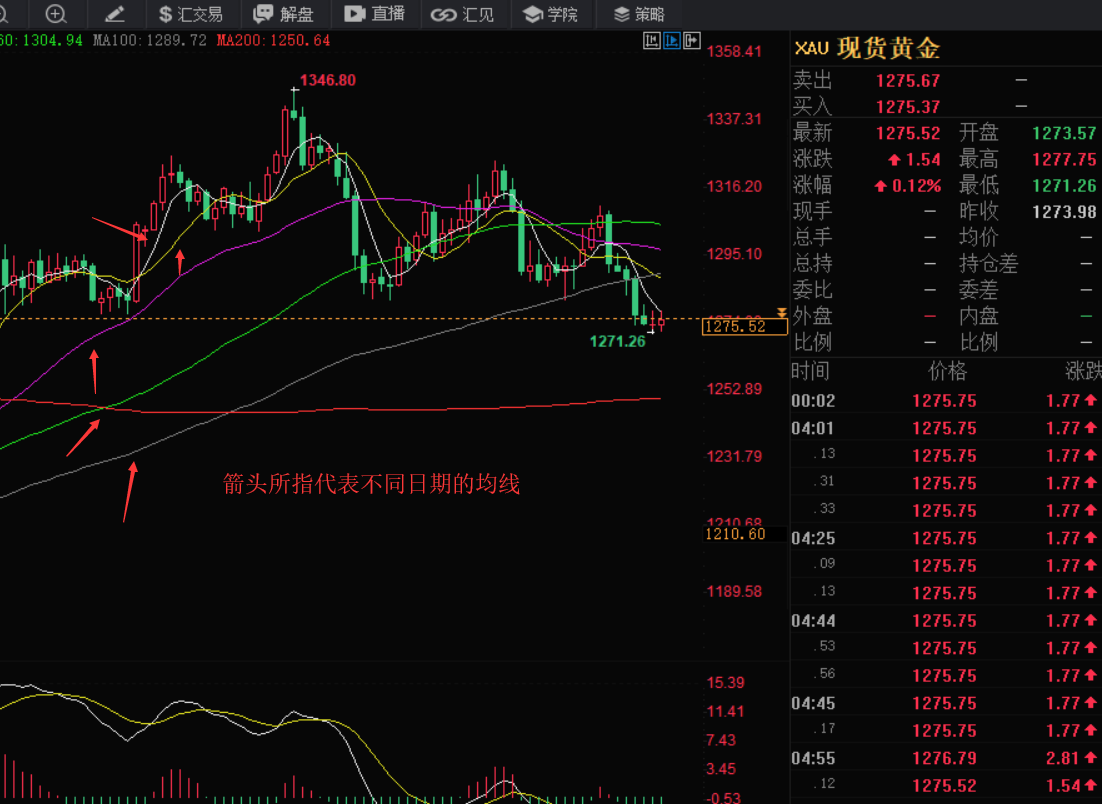1102x804 pixels.
Task: Open the 学院 academy menu
Action: tap(550, 14)
